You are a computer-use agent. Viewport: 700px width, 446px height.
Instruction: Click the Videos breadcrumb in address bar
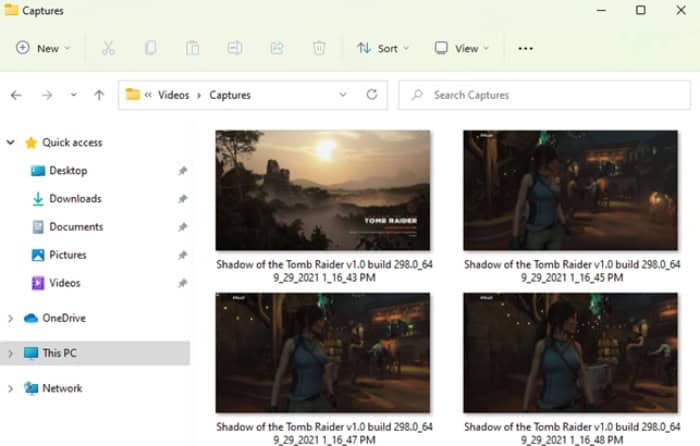pyautogui.click(x=173, y=95)
